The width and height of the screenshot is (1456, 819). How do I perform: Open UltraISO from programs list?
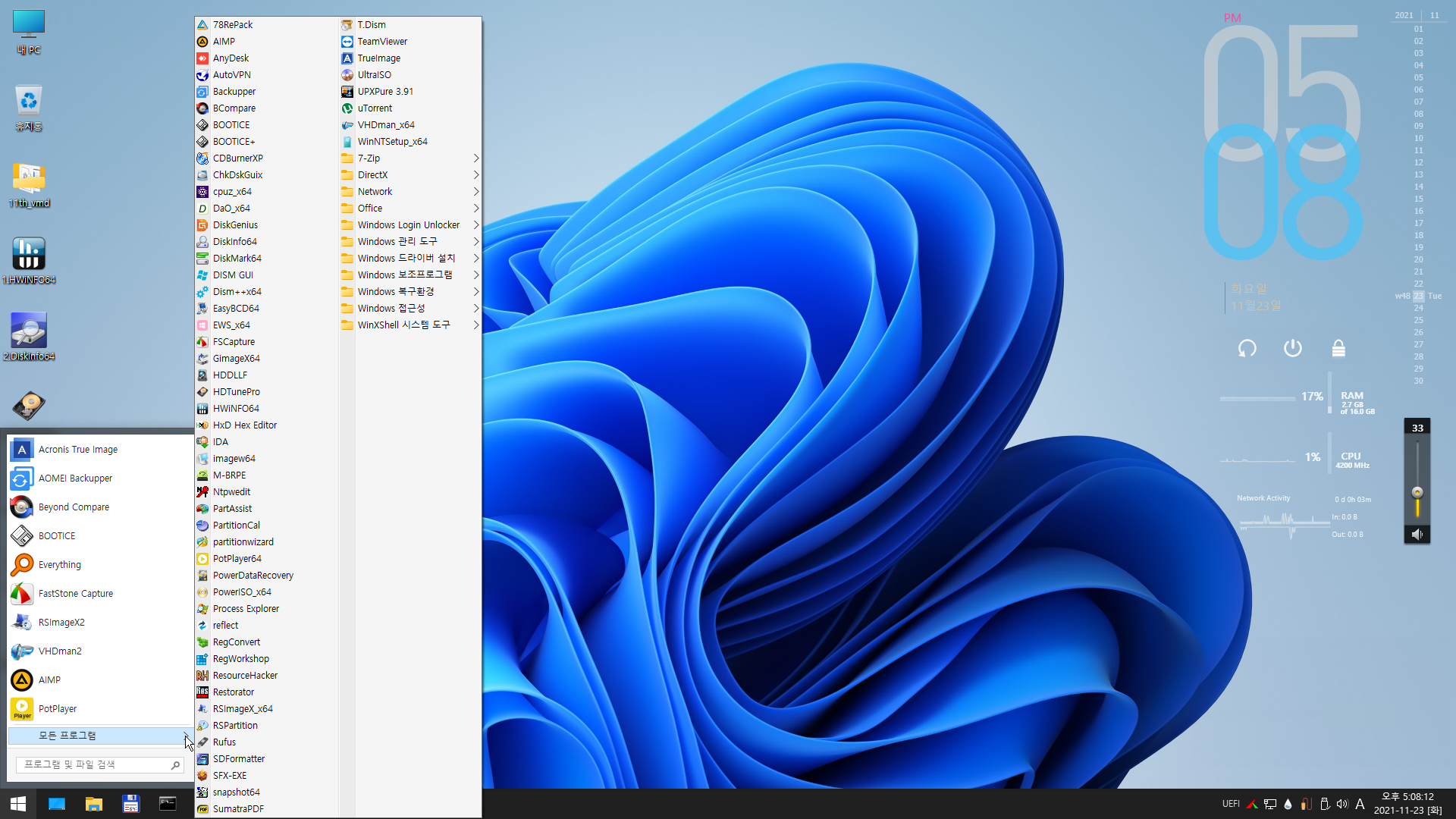[x=410, y=75]
